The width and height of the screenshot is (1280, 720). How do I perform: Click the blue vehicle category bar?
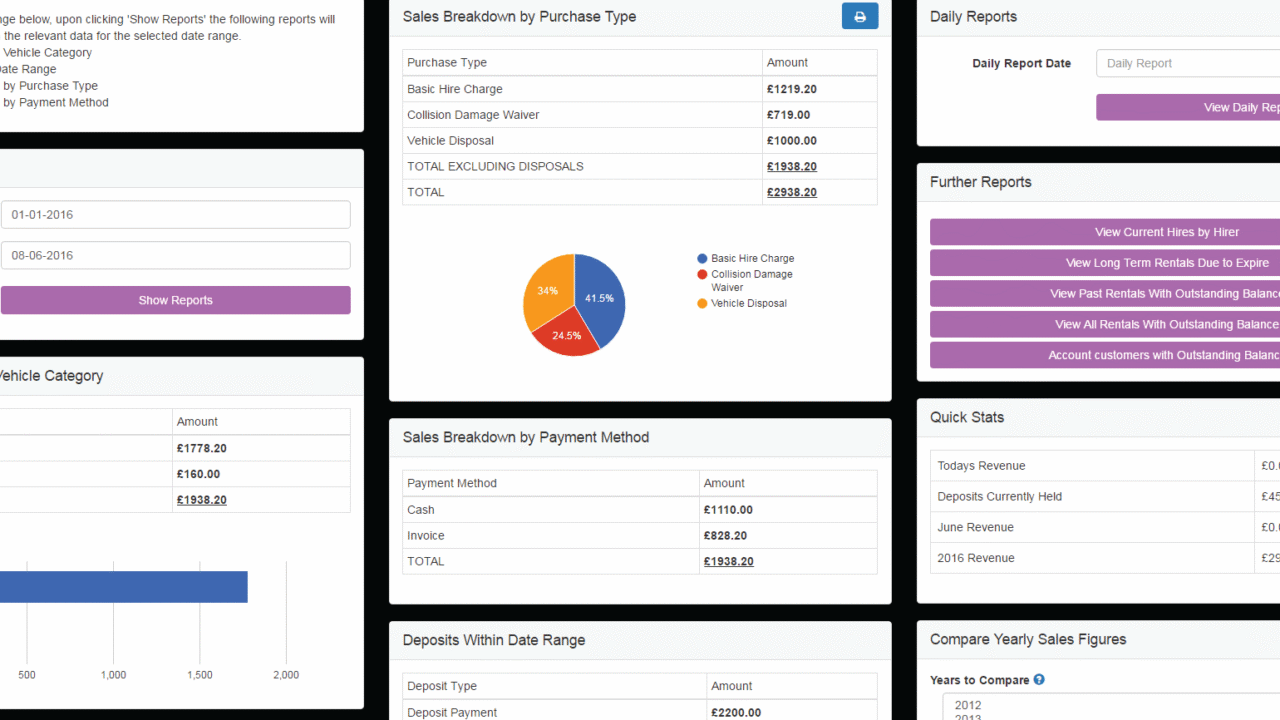point(120,587)
